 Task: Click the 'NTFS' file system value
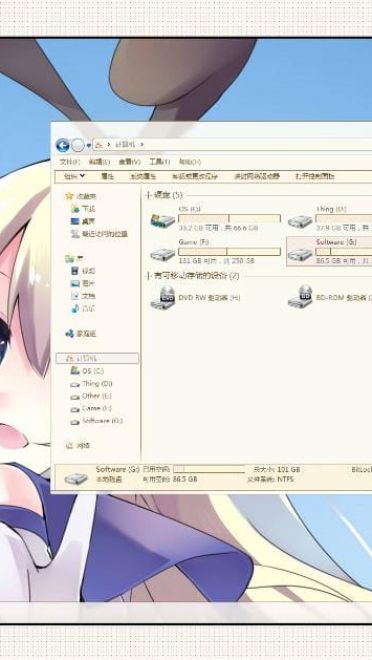(285, 479)
